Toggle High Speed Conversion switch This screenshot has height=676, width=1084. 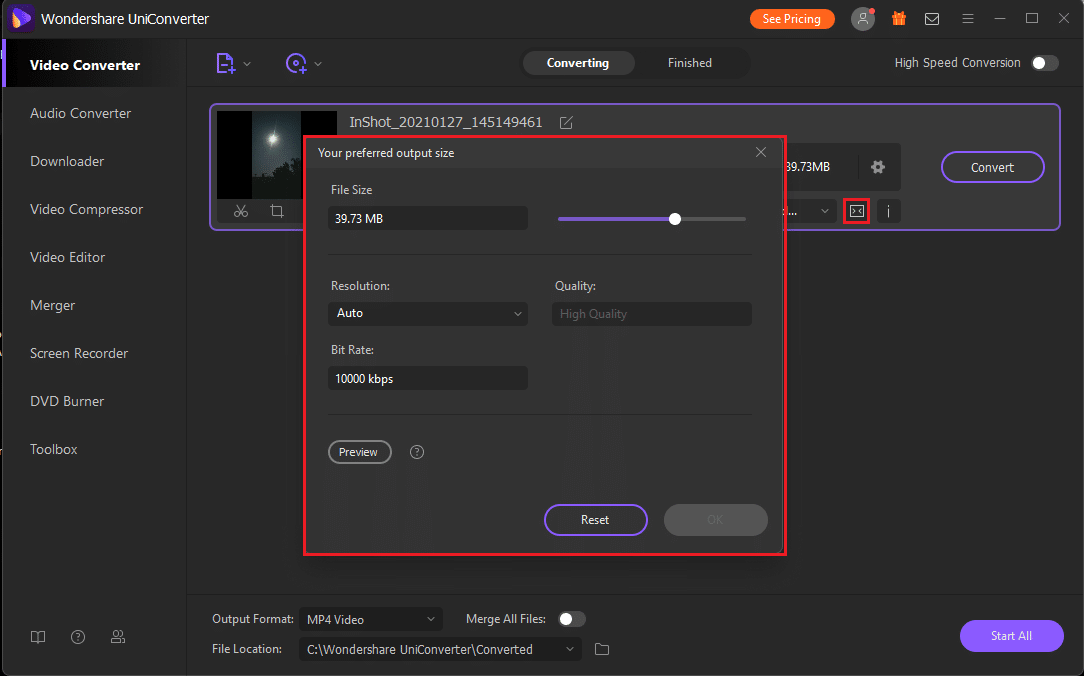(x=1044, y=63)
